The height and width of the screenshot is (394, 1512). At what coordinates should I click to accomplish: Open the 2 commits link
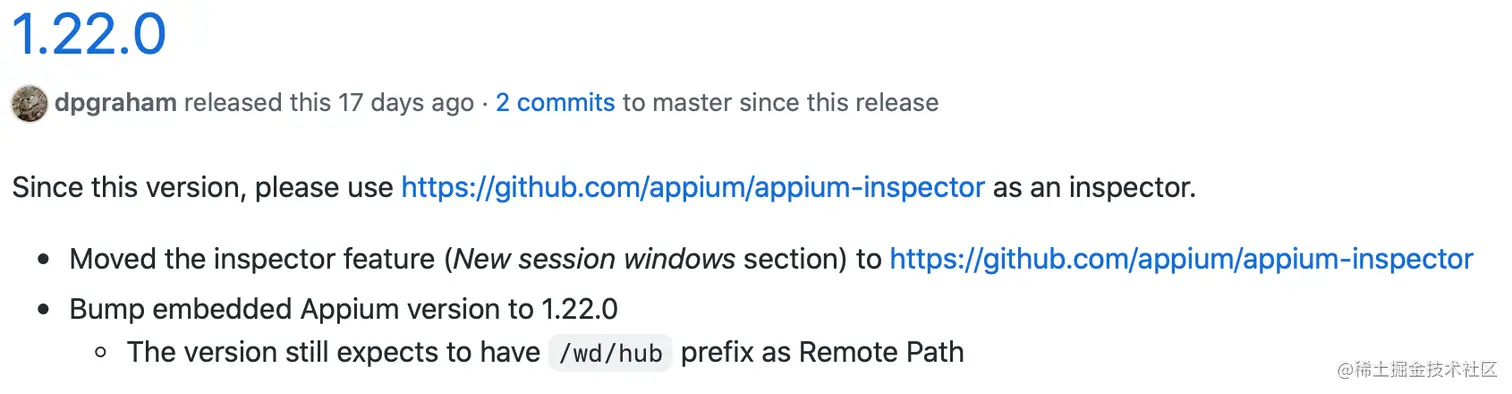(555, 102)
